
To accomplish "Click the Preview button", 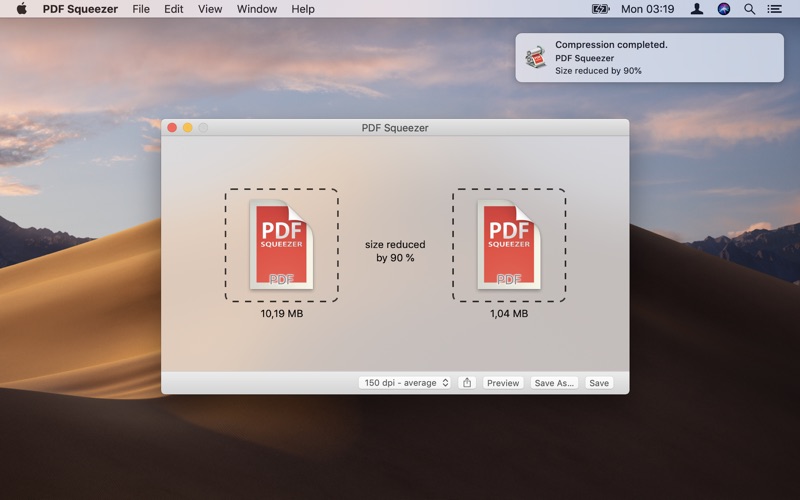I will [503, 383].
